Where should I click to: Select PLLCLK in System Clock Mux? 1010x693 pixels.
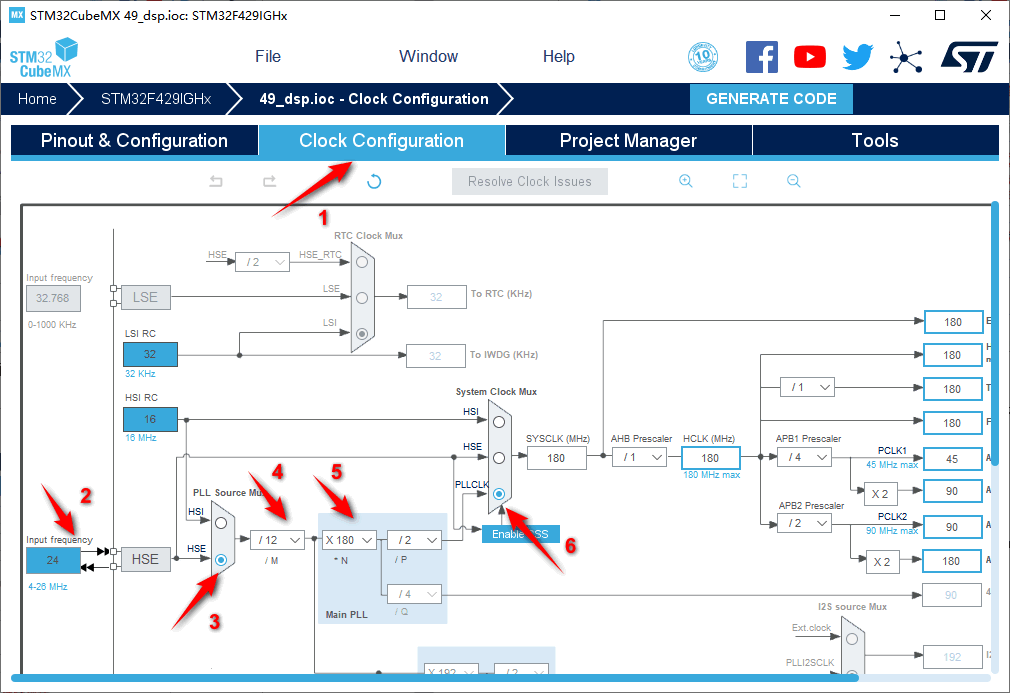coord(498,494)
